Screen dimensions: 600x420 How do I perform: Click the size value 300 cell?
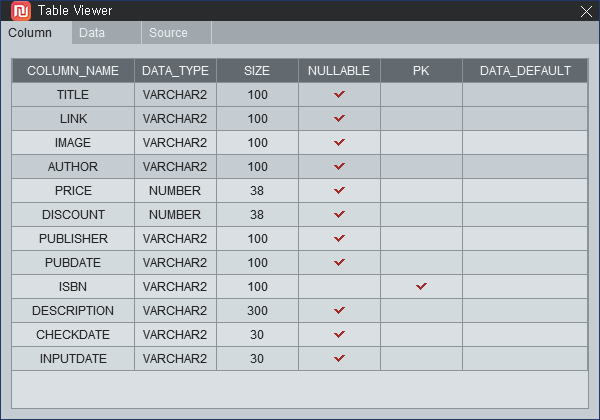coord(257,311)
